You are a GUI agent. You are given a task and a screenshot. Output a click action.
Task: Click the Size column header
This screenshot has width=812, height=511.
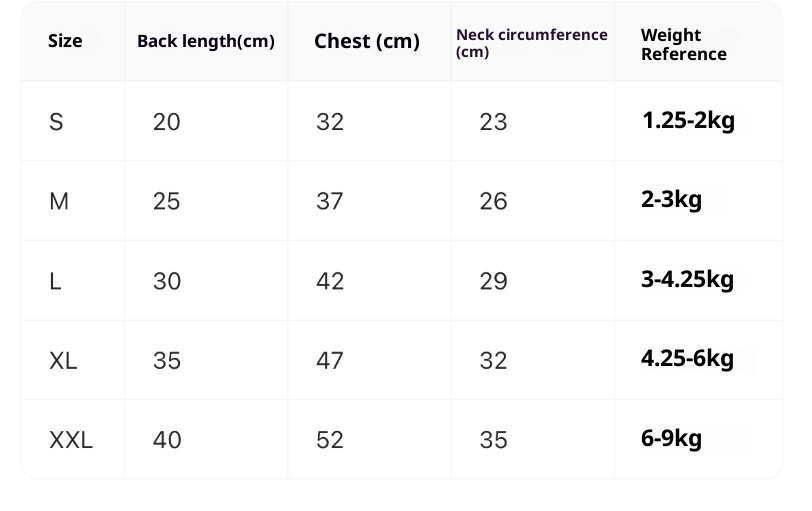pyautogui.click(x=65, y=41)
